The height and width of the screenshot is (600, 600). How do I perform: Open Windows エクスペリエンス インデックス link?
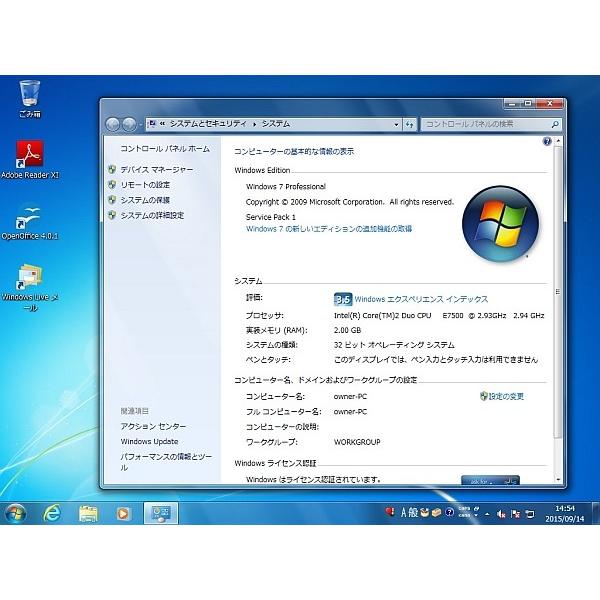[x=421, y=299]
